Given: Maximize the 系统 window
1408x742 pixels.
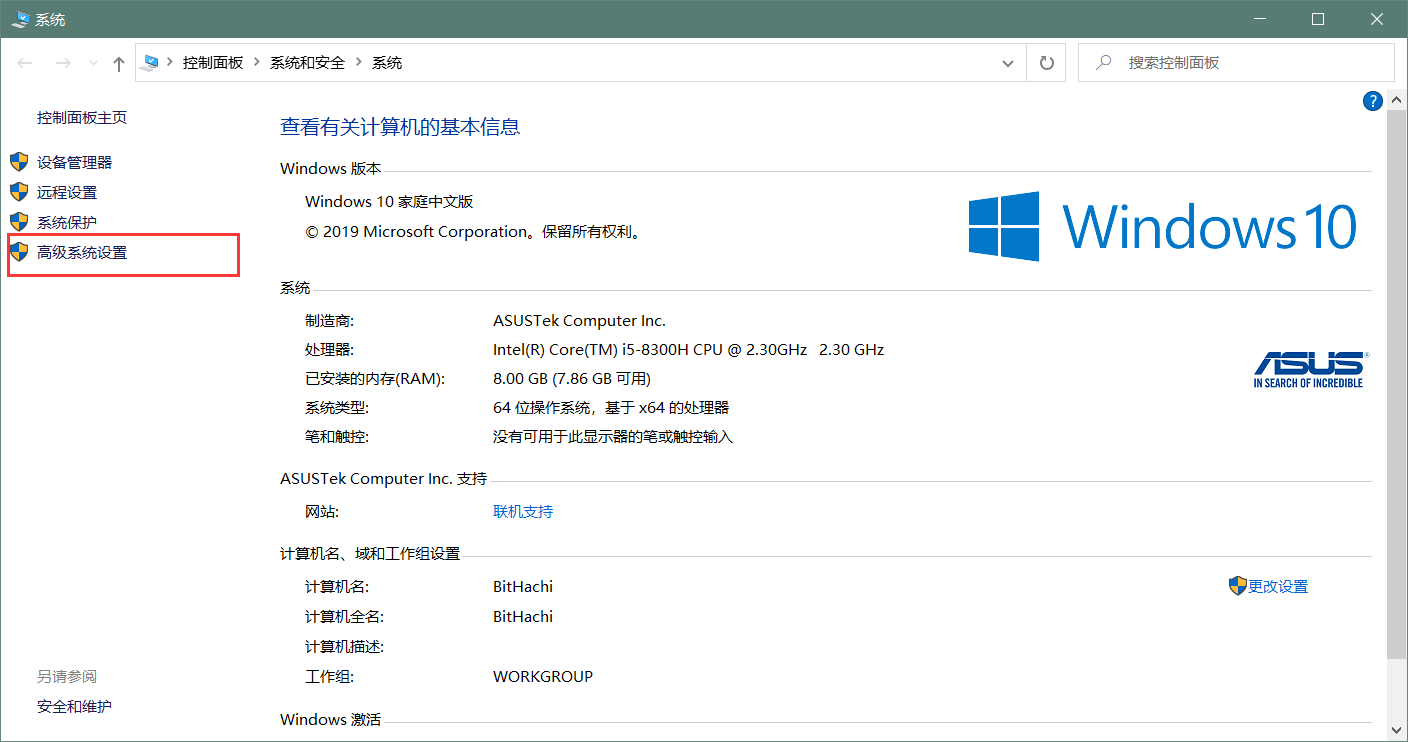Looking at the screenshot, I should click(1318, 19).
